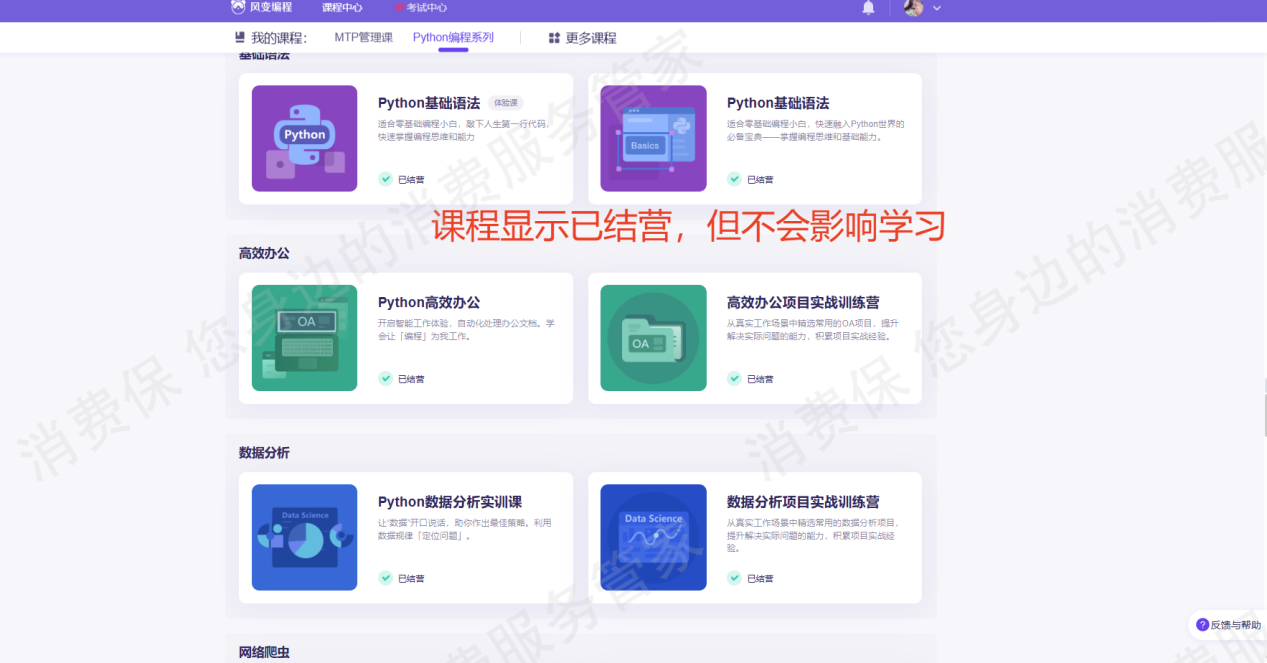Viewport: 1267px width, 663px height.
Task: Click 已结营 checkmark under Python高效办公
Action: click(385, 379)
